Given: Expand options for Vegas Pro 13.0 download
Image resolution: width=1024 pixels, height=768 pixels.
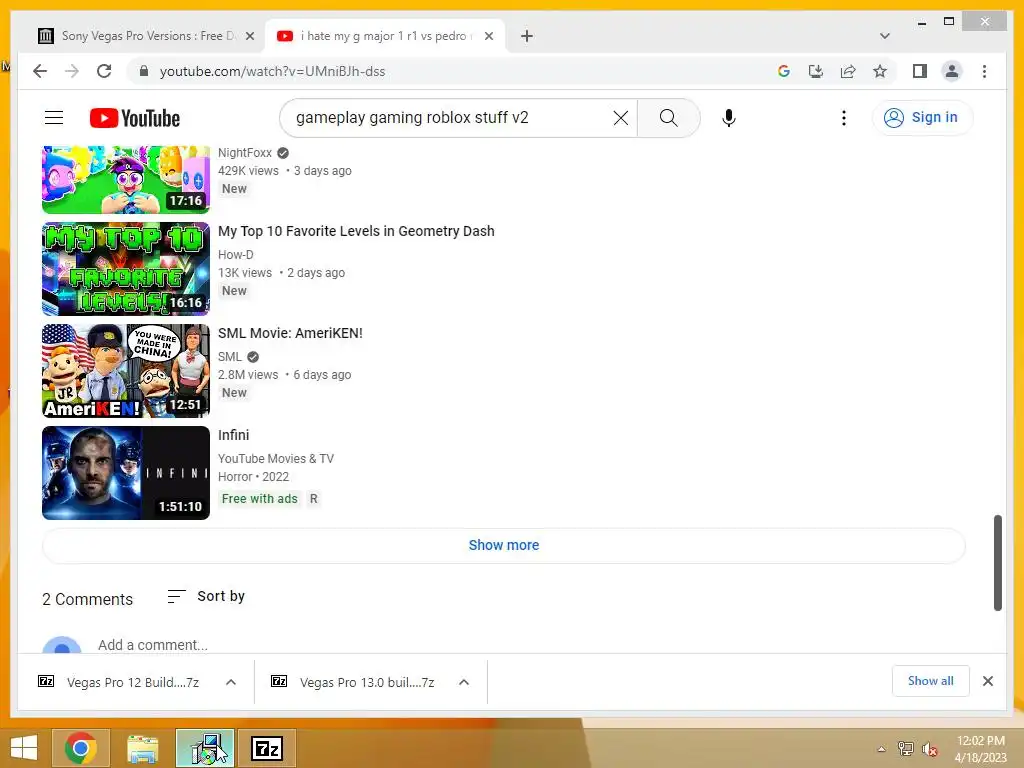Looking at the screenshot, I should (x=464, y=682).
